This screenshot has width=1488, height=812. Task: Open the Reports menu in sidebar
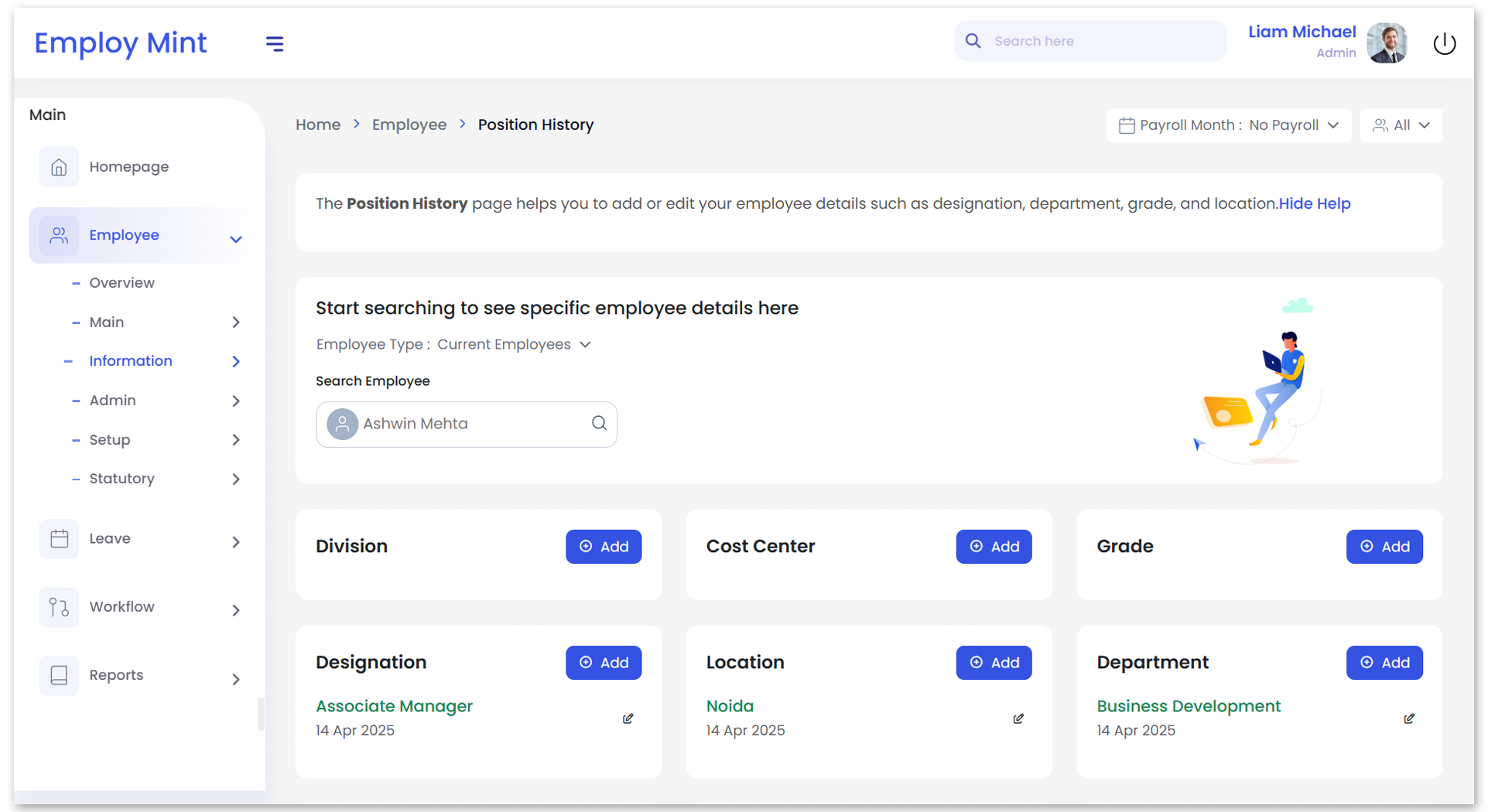116,675
